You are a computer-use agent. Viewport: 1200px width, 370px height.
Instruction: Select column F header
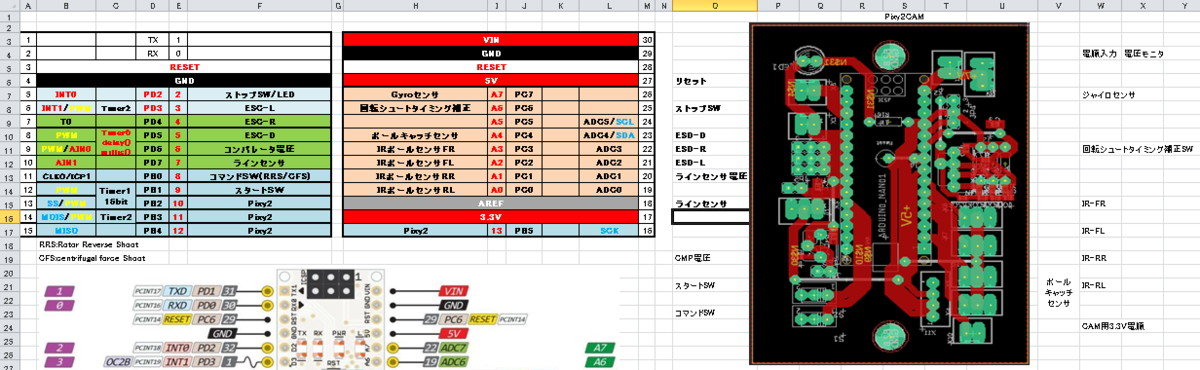pyautogui.click(x=258, y=6)
